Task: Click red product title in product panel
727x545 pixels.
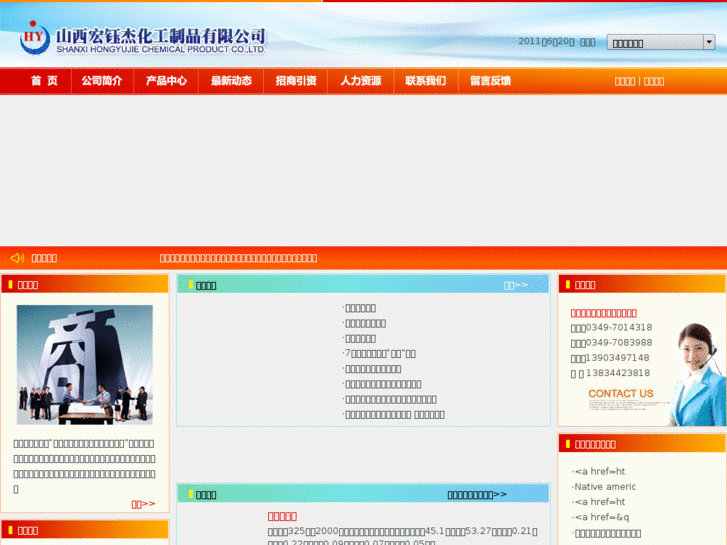Action: (x=282, y=516)
